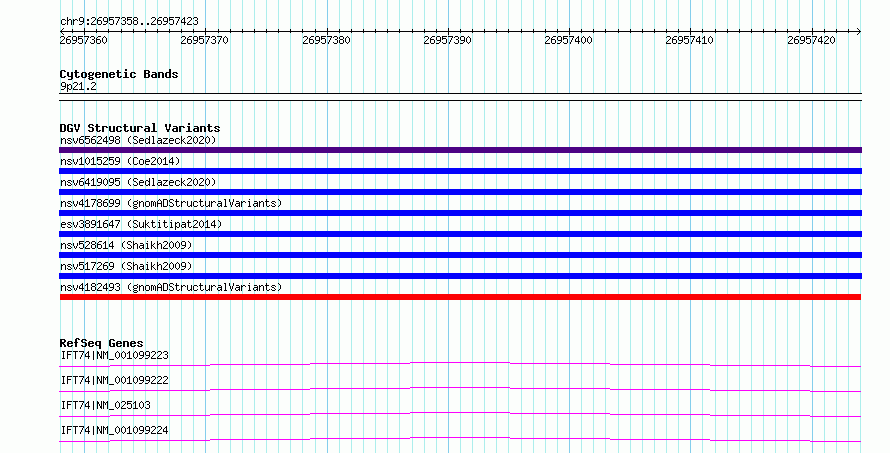Click ruler coordinate 26957380
Screen dimensions: 890x453
[326, 41]
